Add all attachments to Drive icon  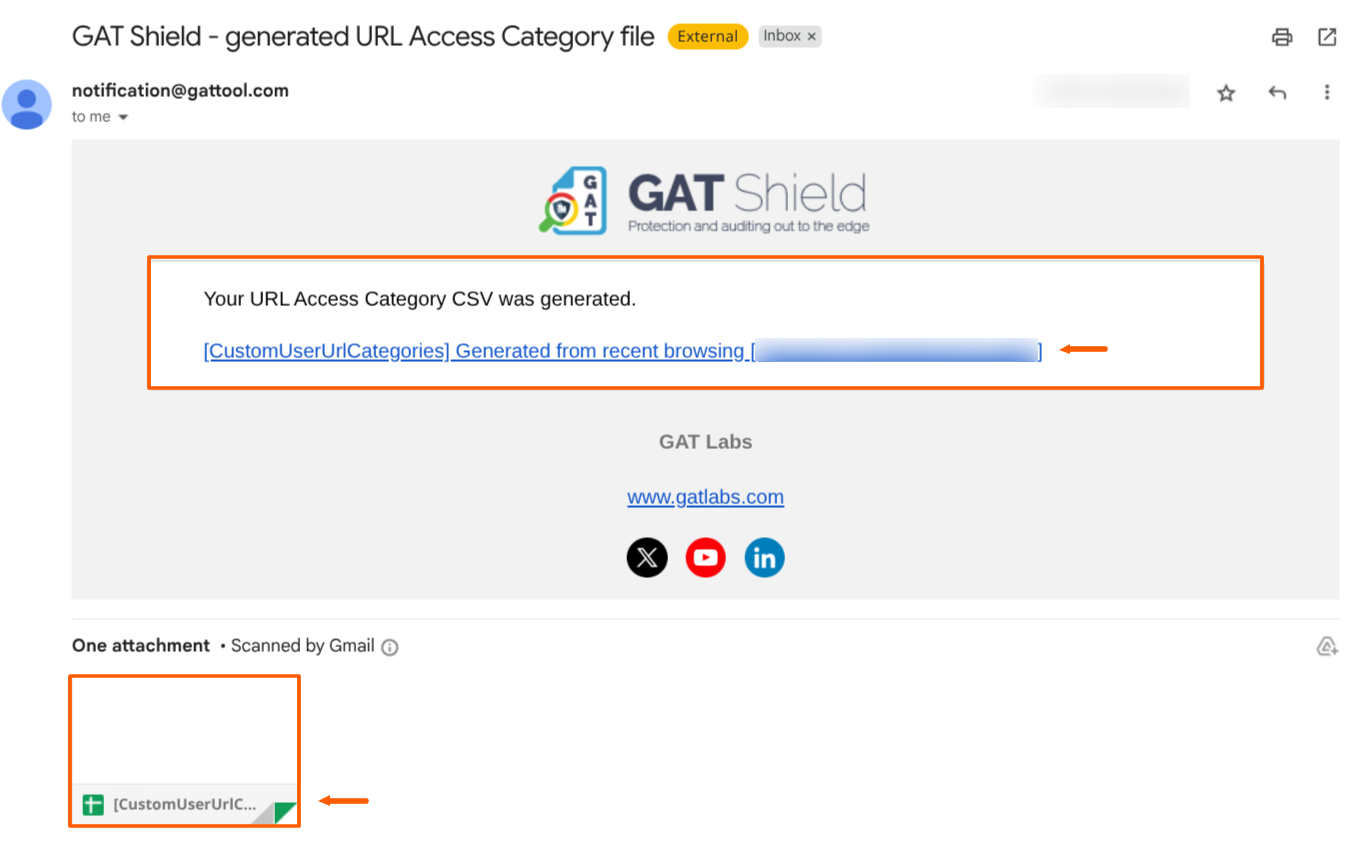(1327, 646)
